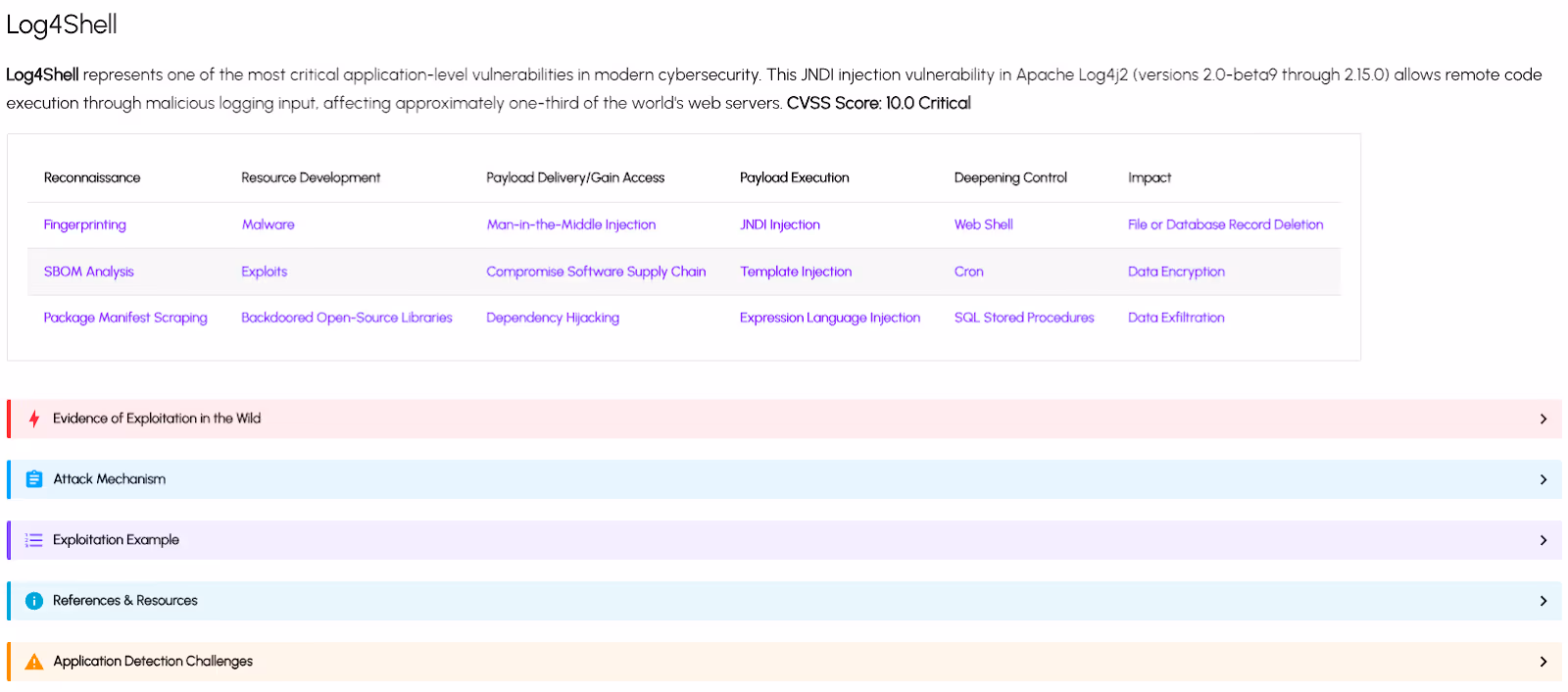1568x692 pixels.
Task: Open the Data Encryption link
Action: (1176, 272)
